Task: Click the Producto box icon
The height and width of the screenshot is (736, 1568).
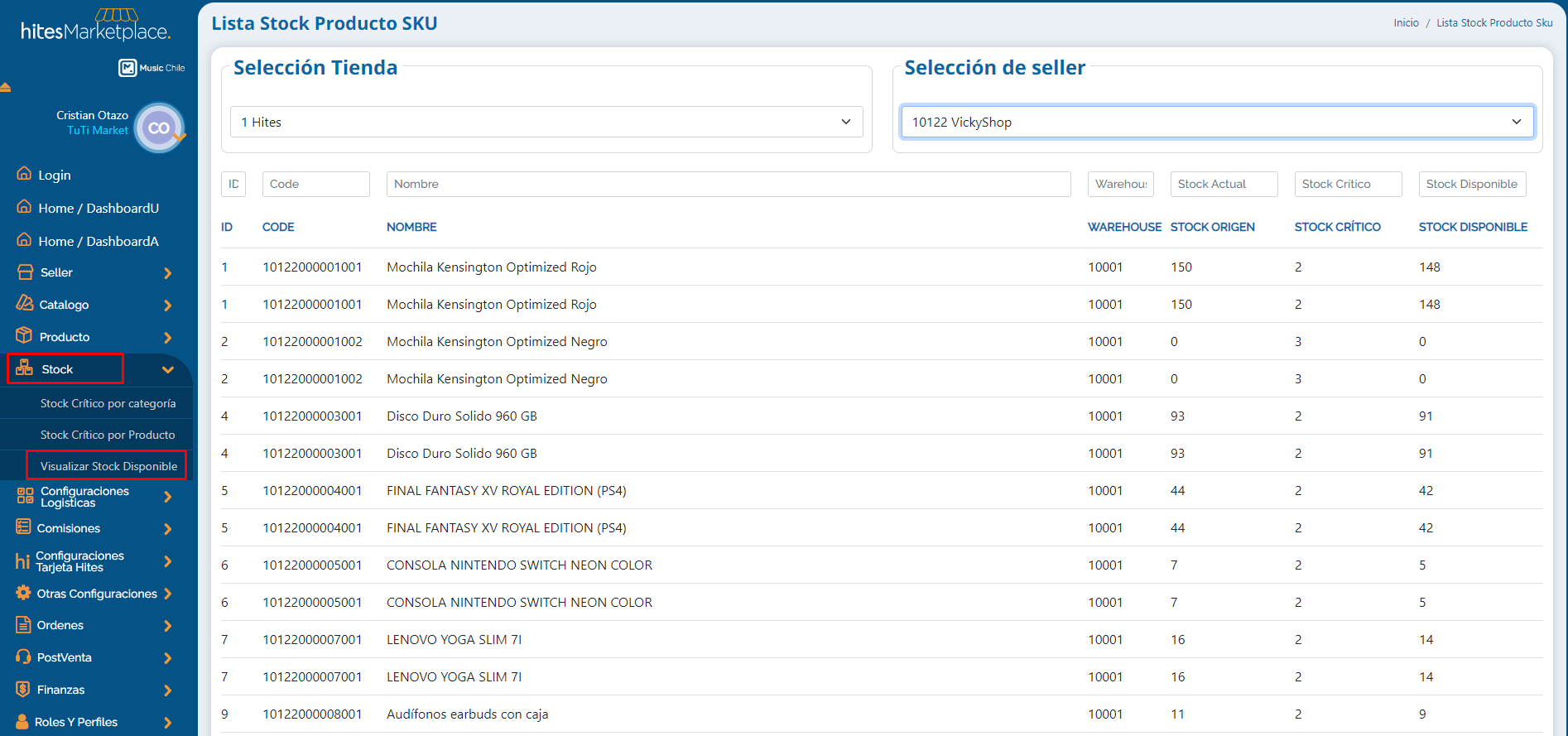Action: [x=24, y=335]
